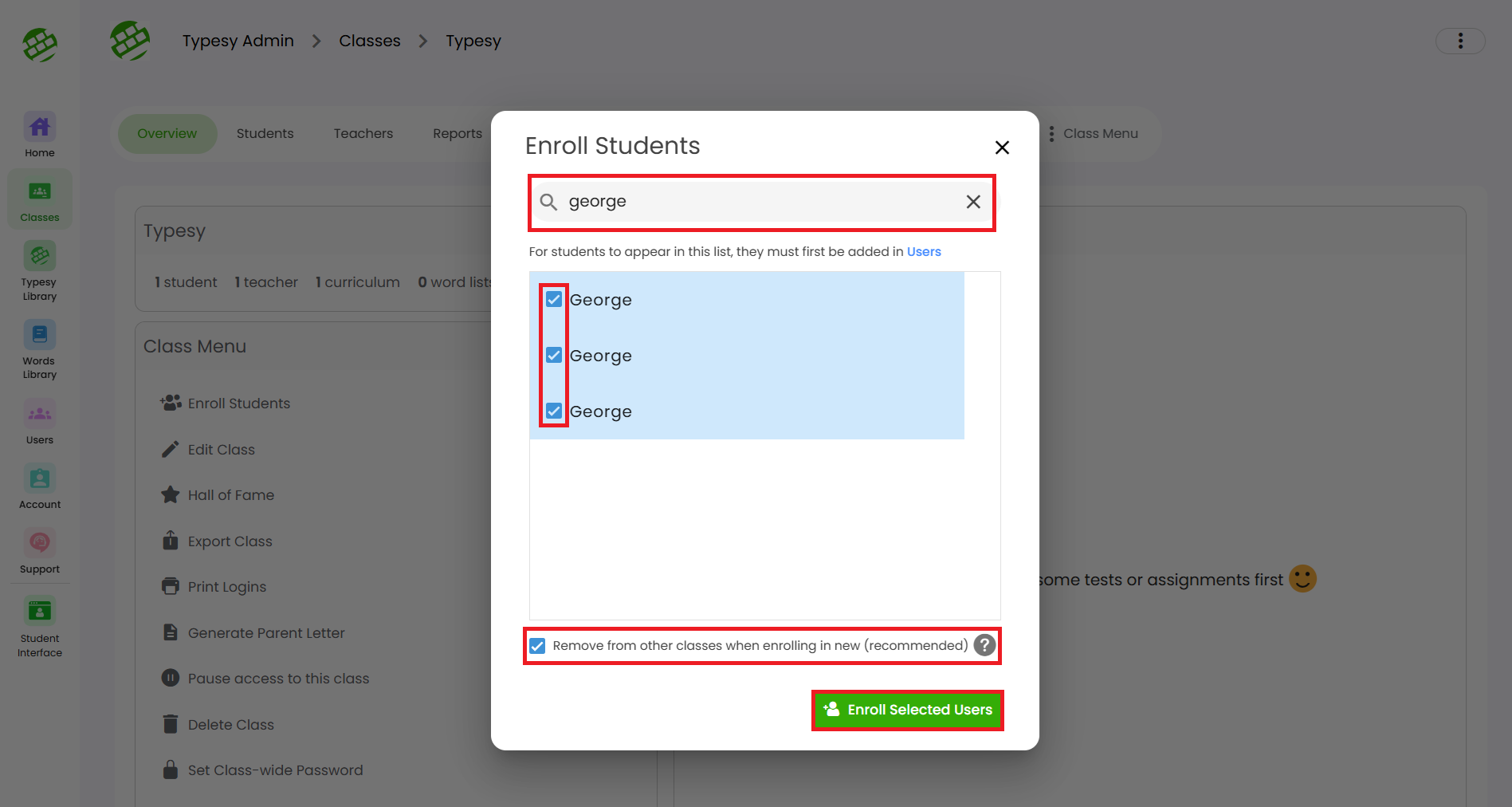Click into the student search field
The image size is (1512, 807).
point(757,202)
